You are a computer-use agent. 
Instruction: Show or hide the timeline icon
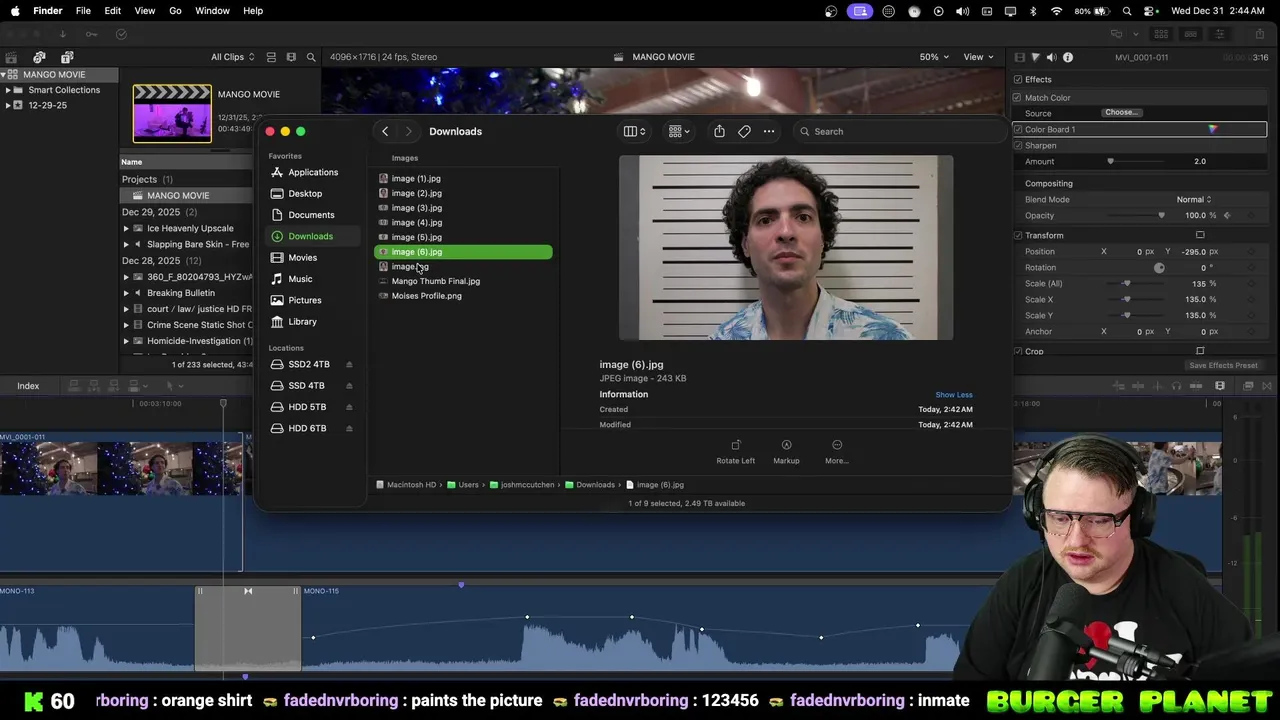(x=1190, y=34)
